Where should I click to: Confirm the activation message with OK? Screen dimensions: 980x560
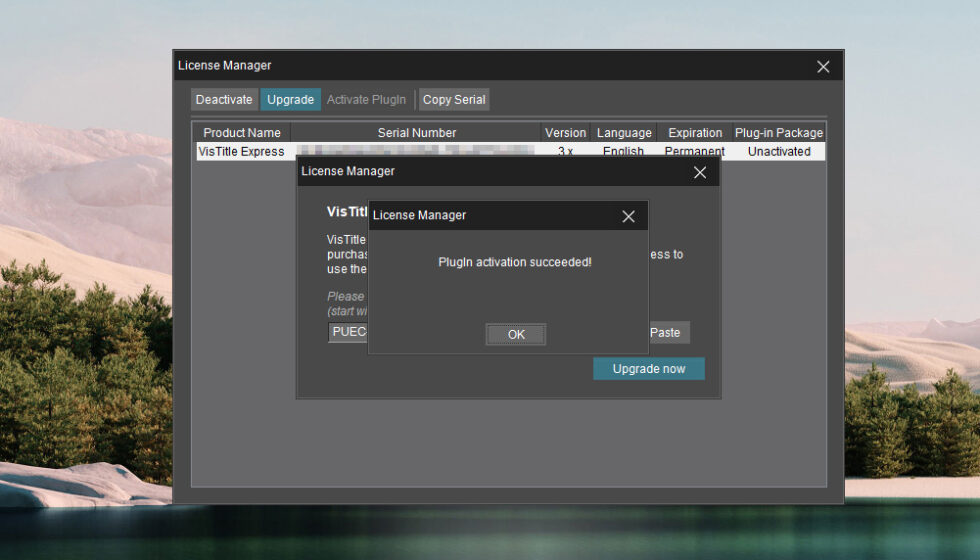click(x=516, y=334)
